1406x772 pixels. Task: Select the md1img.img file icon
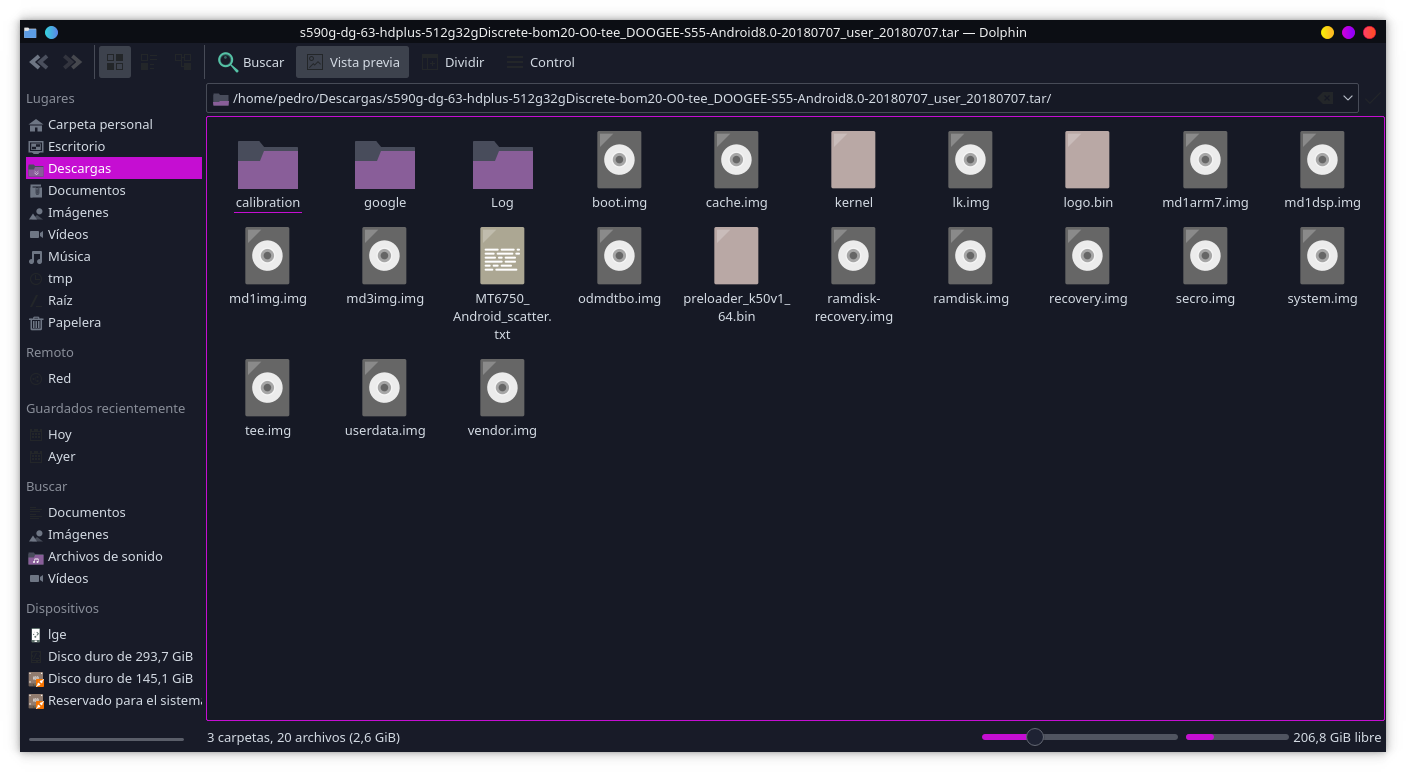tap(267, 256)
